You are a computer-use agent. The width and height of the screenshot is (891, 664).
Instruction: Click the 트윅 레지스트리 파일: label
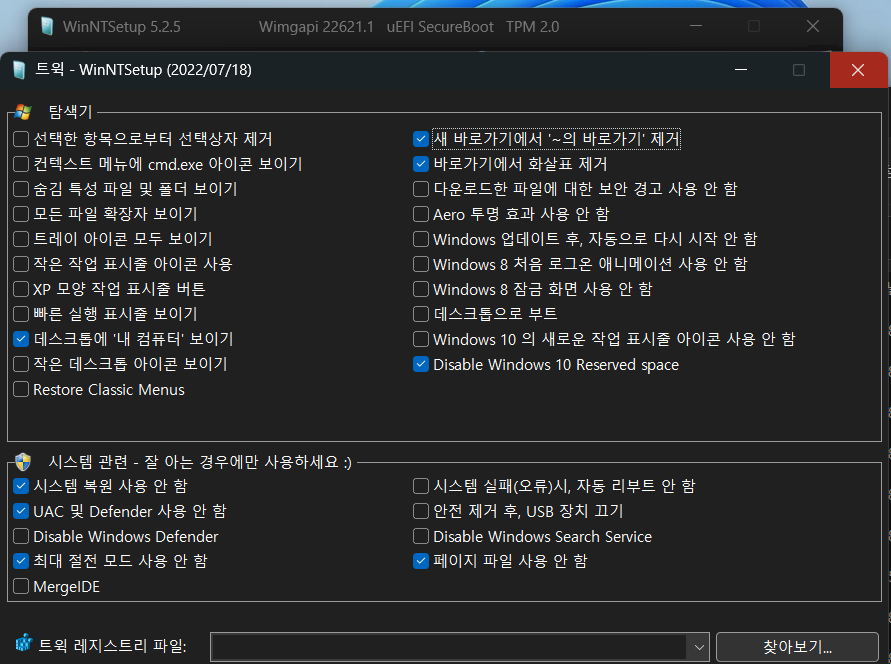(x=113, y=646)
